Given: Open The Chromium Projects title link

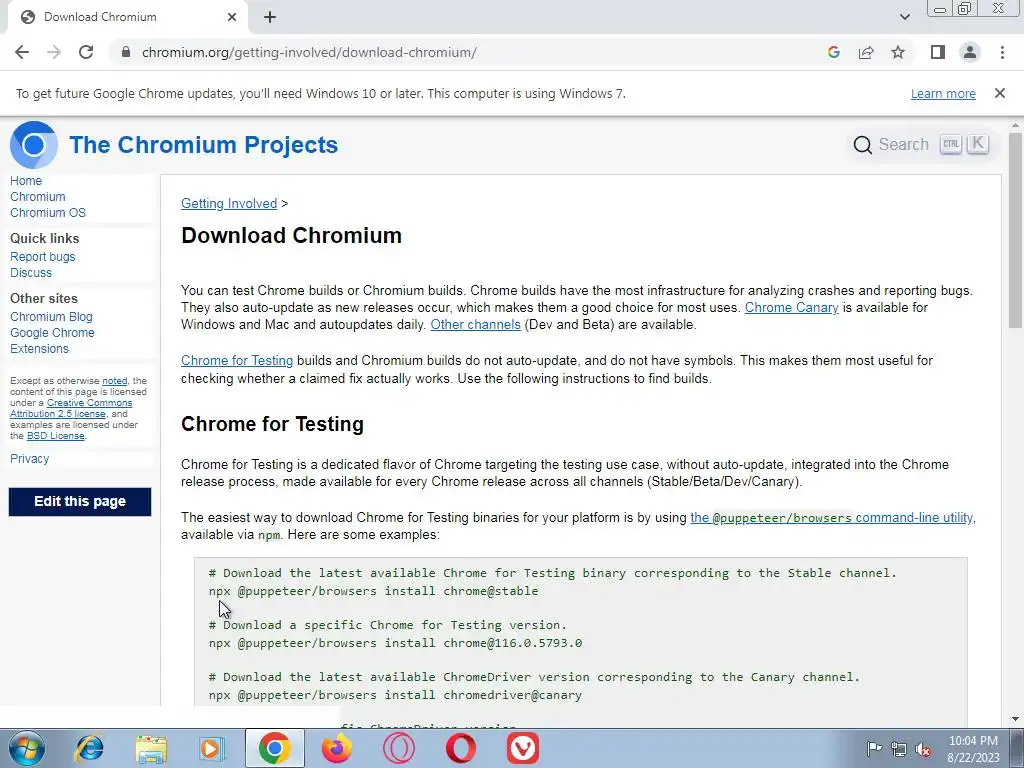Looking at the screenshot, I should point(203,144).
